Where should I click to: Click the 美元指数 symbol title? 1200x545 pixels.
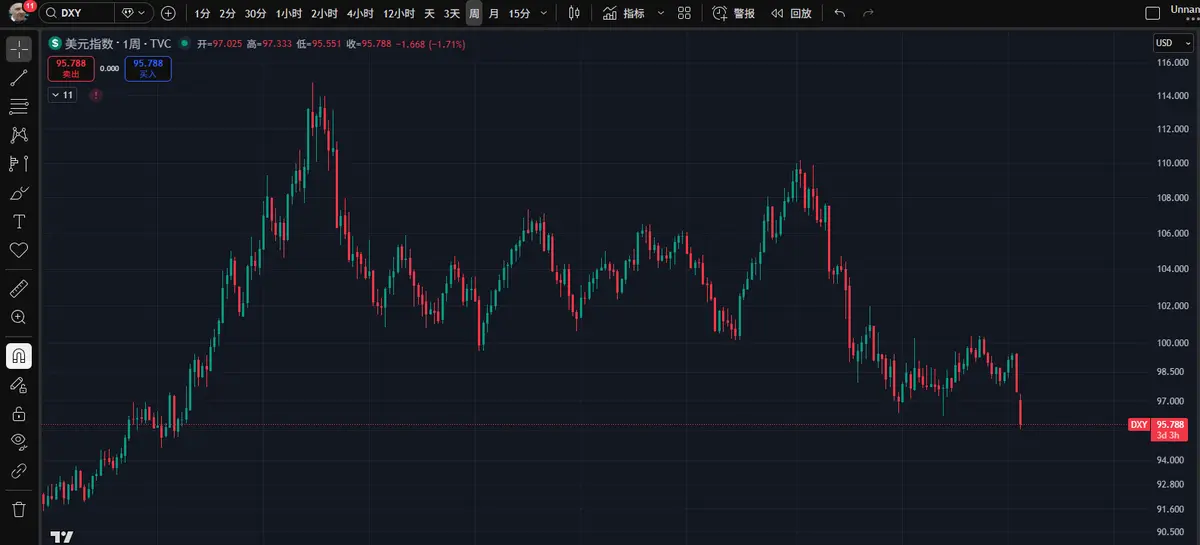pos(88,44)
